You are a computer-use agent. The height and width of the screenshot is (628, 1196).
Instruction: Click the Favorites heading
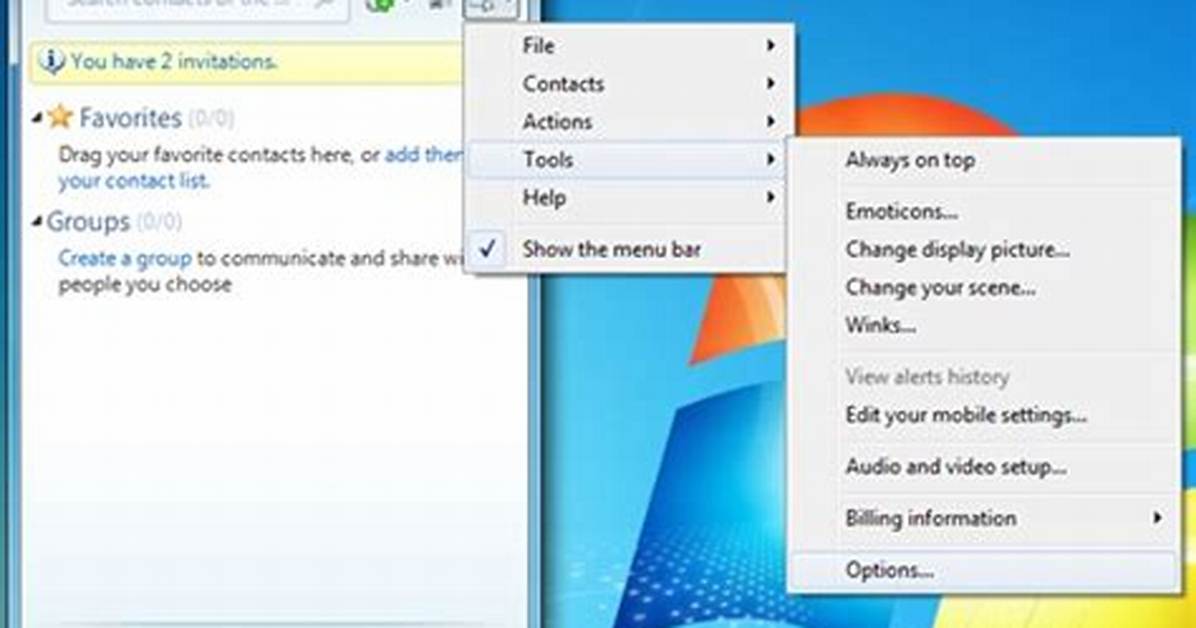coord(131,118)
